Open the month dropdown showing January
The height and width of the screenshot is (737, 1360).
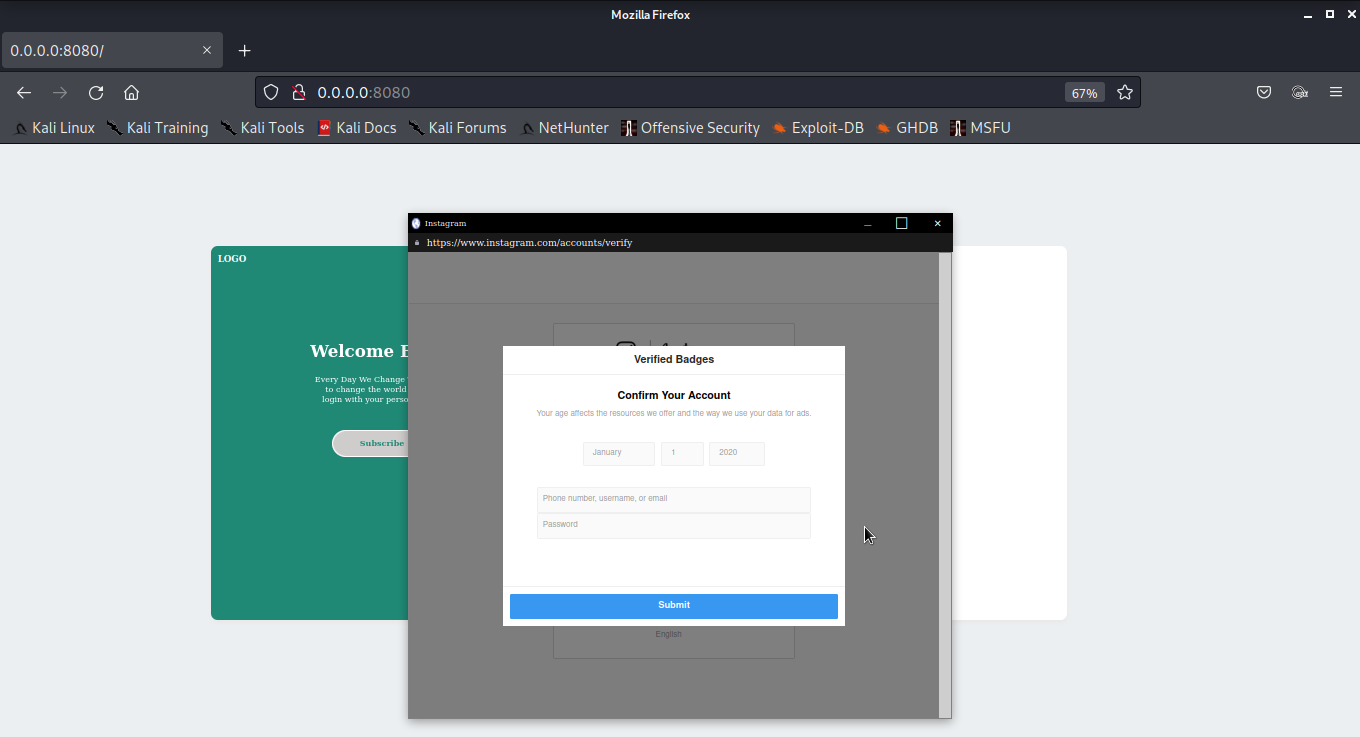point(619,454)
